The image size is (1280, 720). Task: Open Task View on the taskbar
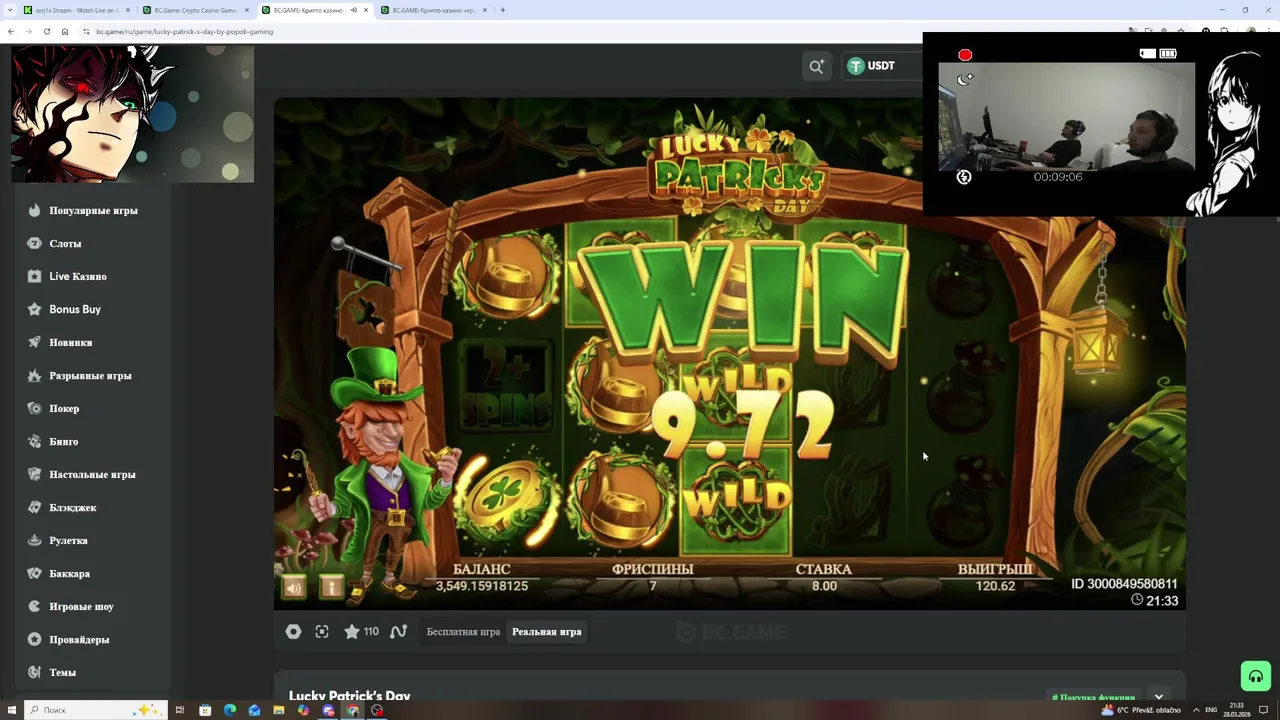click(180, 710)
